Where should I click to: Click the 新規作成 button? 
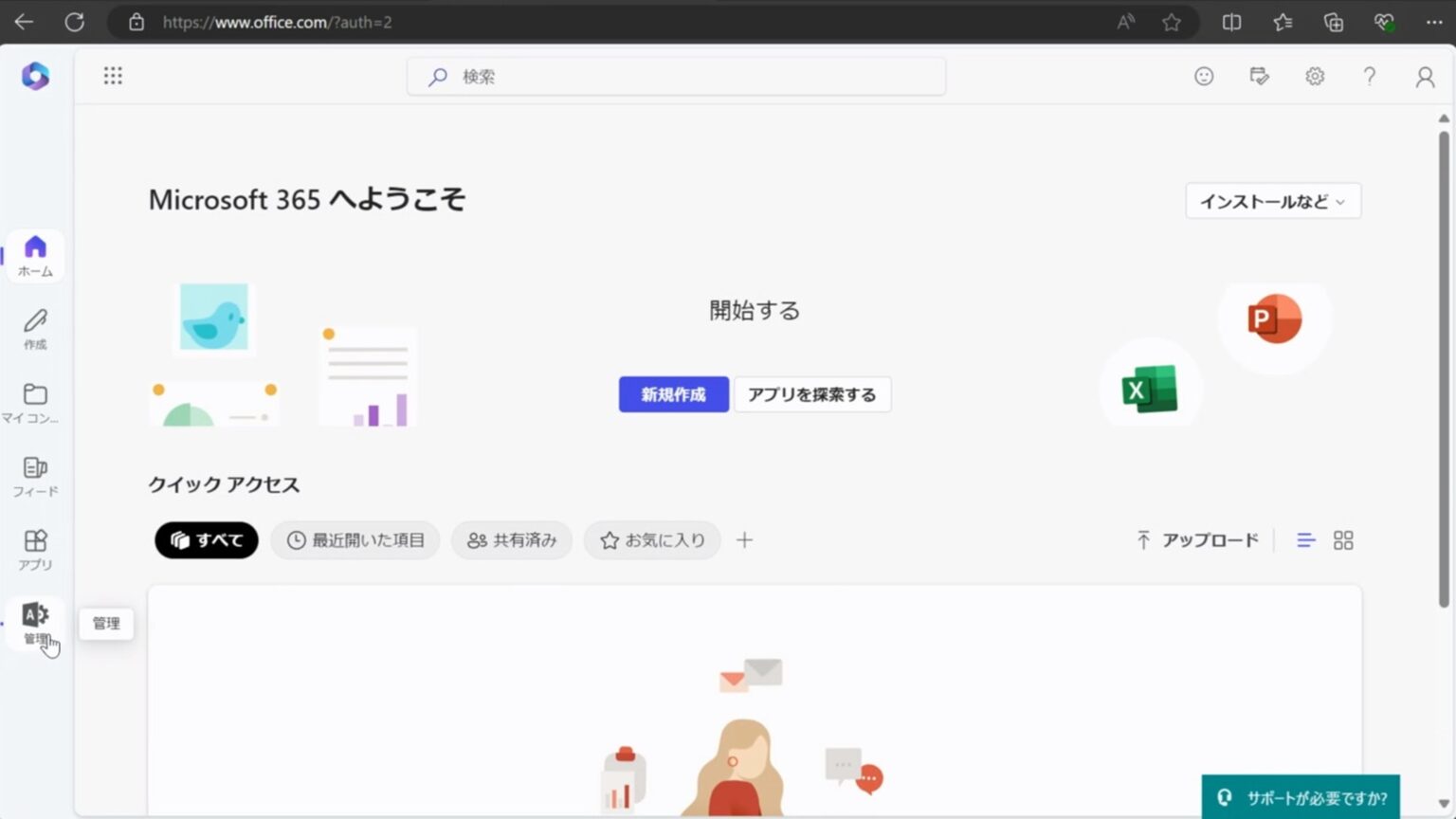(673, 394)
